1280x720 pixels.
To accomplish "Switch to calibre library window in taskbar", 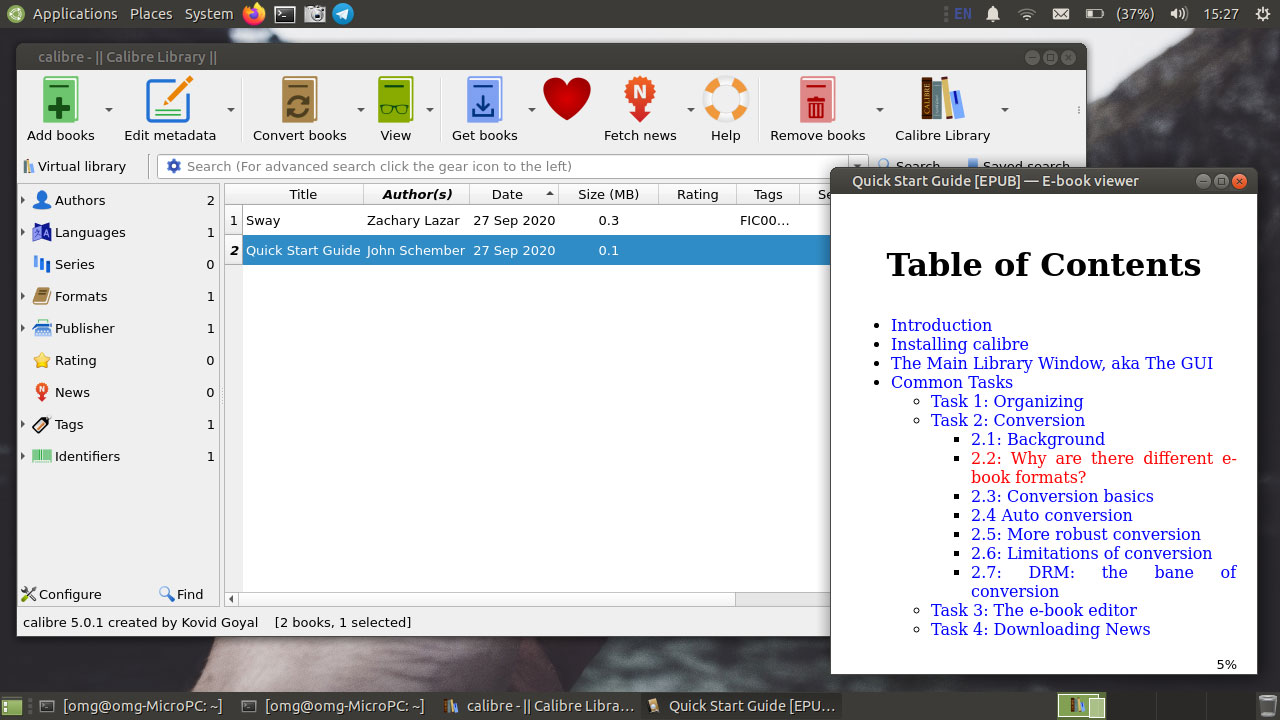I will [x=538, y=706].
